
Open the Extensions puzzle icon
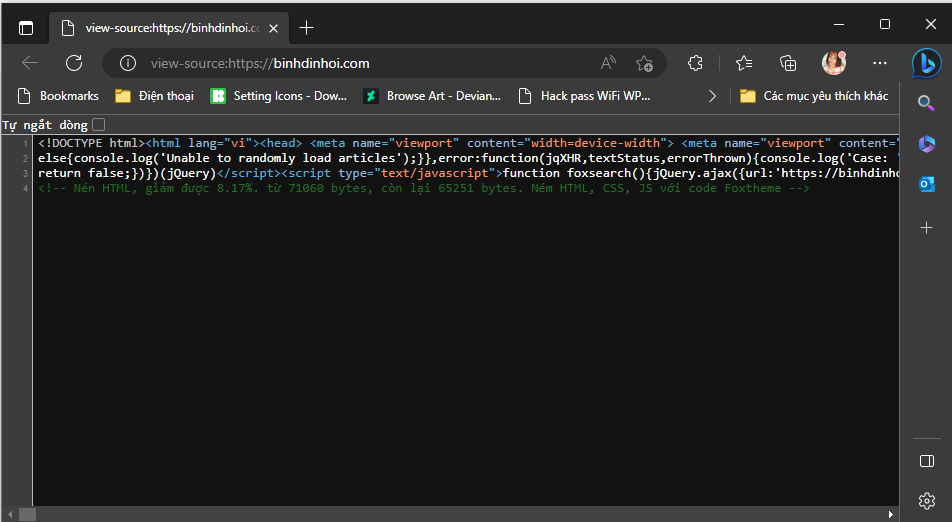pos(695,63)
